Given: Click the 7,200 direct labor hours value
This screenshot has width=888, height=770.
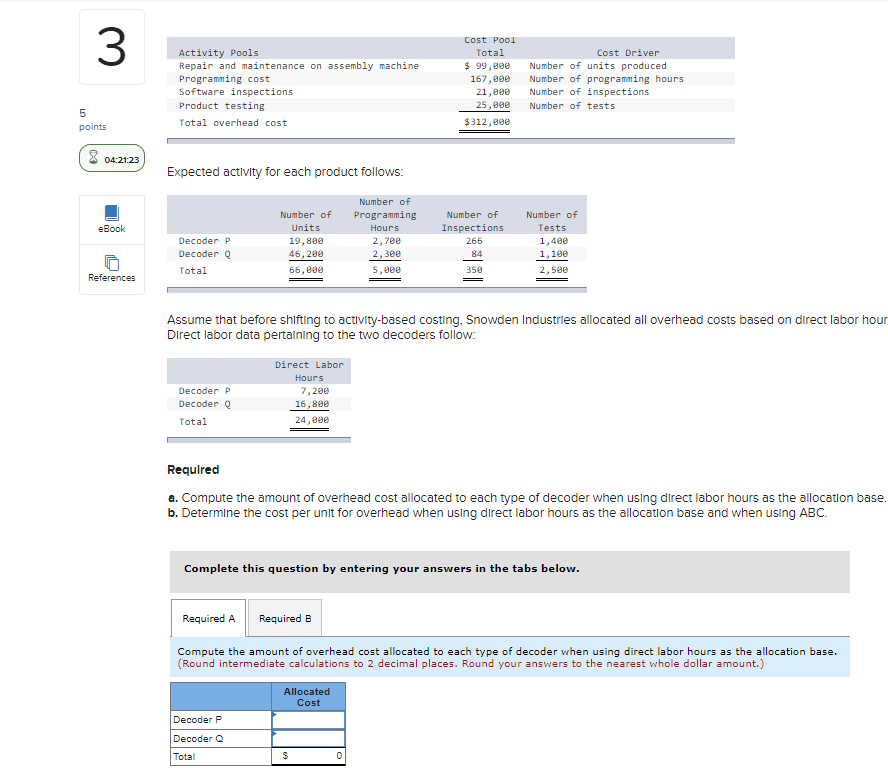Looking at the screenshot, I should [314, 391].
